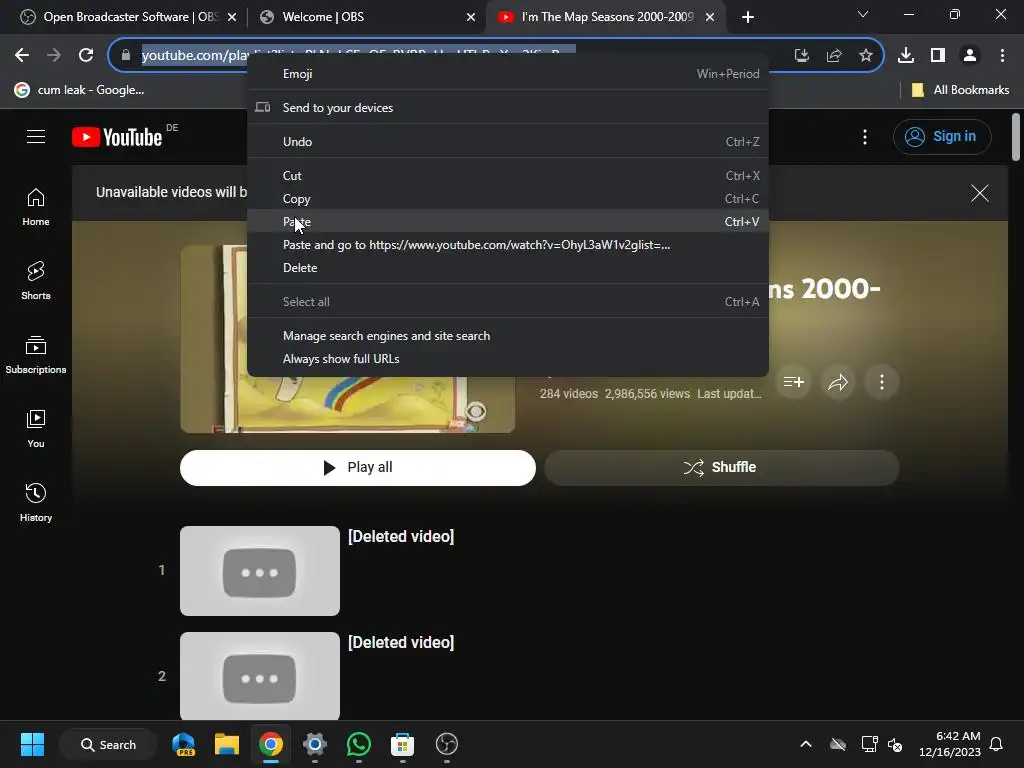Screen dimensions: 1024x768
Task: Click the 284 videos text
Action: [x=569, y=394]
